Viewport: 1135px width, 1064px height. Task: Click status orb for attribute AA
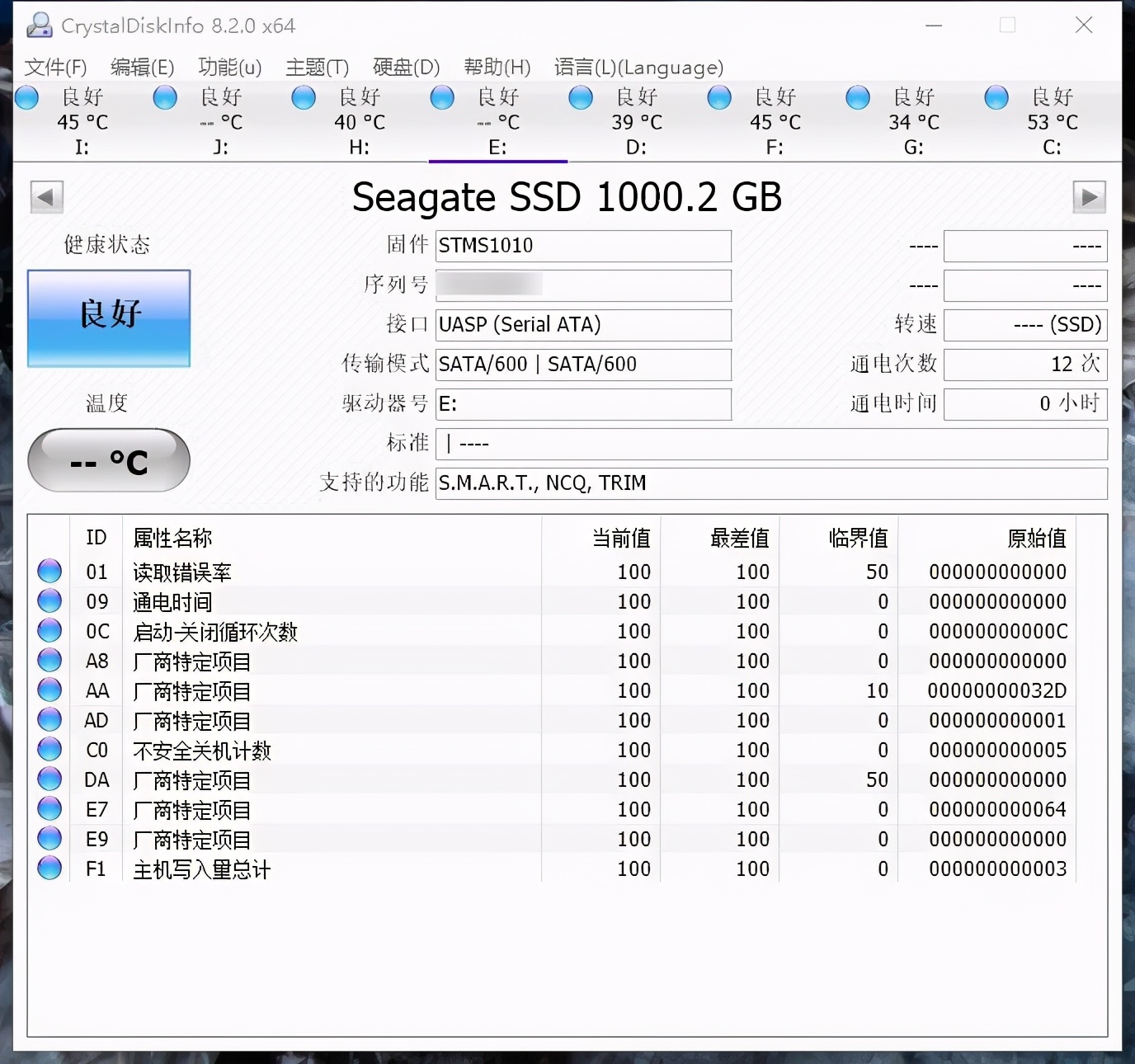[x=49, y=690]
